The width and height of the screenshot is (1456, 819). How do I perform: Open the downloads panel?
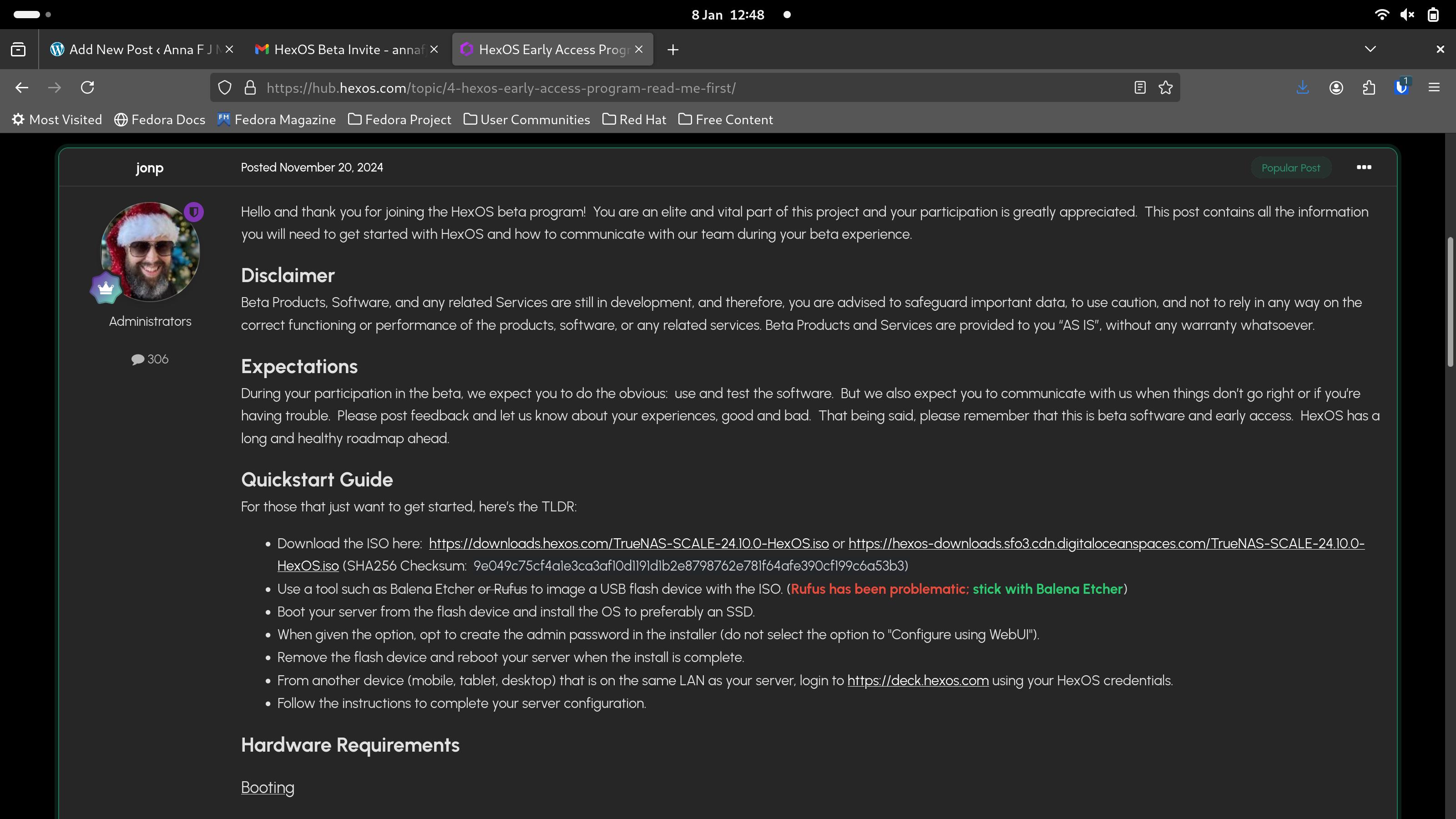click(x=1303, y=88)
